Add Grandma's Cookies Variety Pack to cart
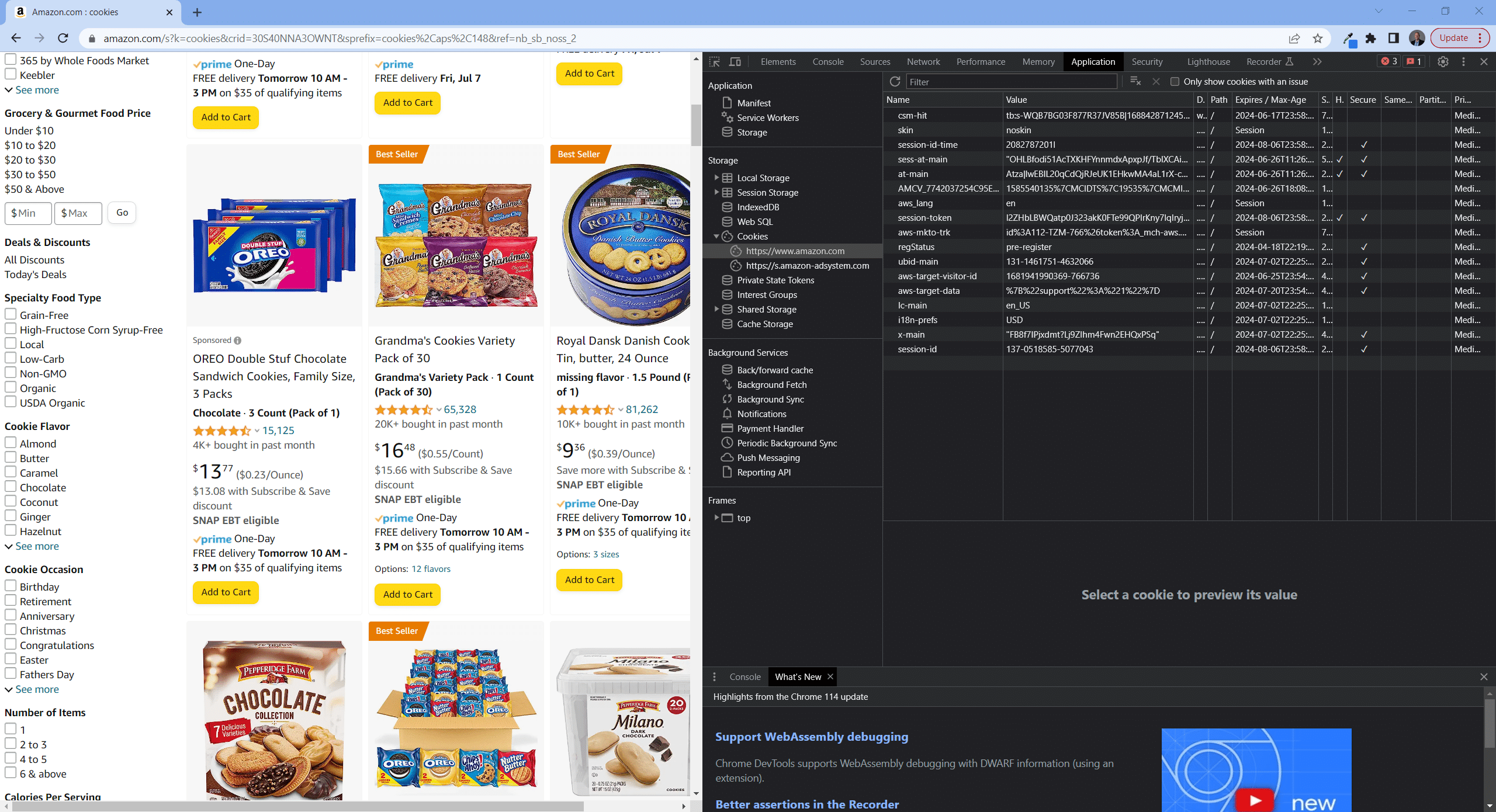Viewport: 1496px width, 812px height. point(407,595)
